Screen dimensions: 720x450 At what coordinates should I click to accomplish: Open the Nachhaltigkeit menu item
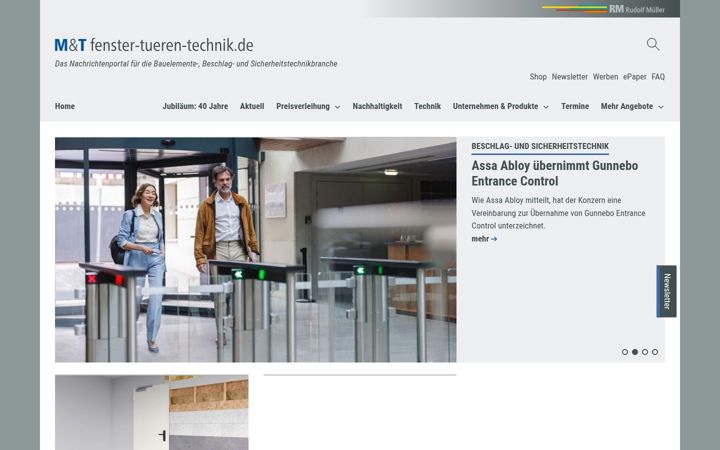click(x=377, y=106)
